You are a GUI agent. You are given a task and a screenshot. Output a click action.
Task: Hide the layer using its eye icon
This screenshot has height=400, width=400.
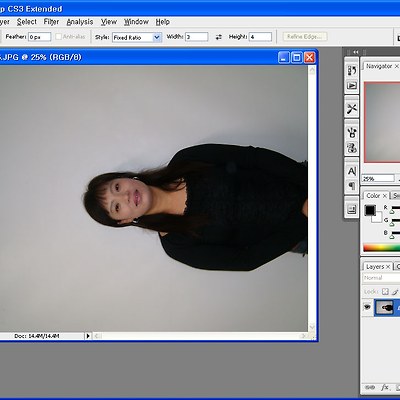367,307
